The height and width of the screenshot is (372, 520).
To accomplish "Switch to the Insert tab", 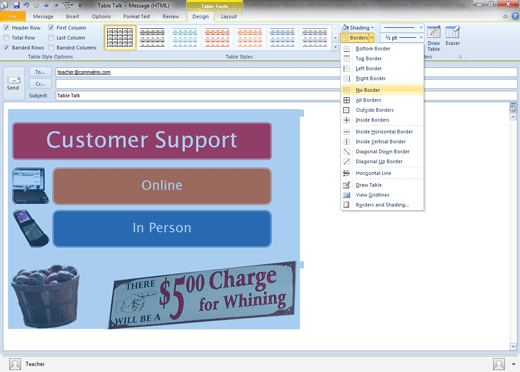I will click(72, 16).
